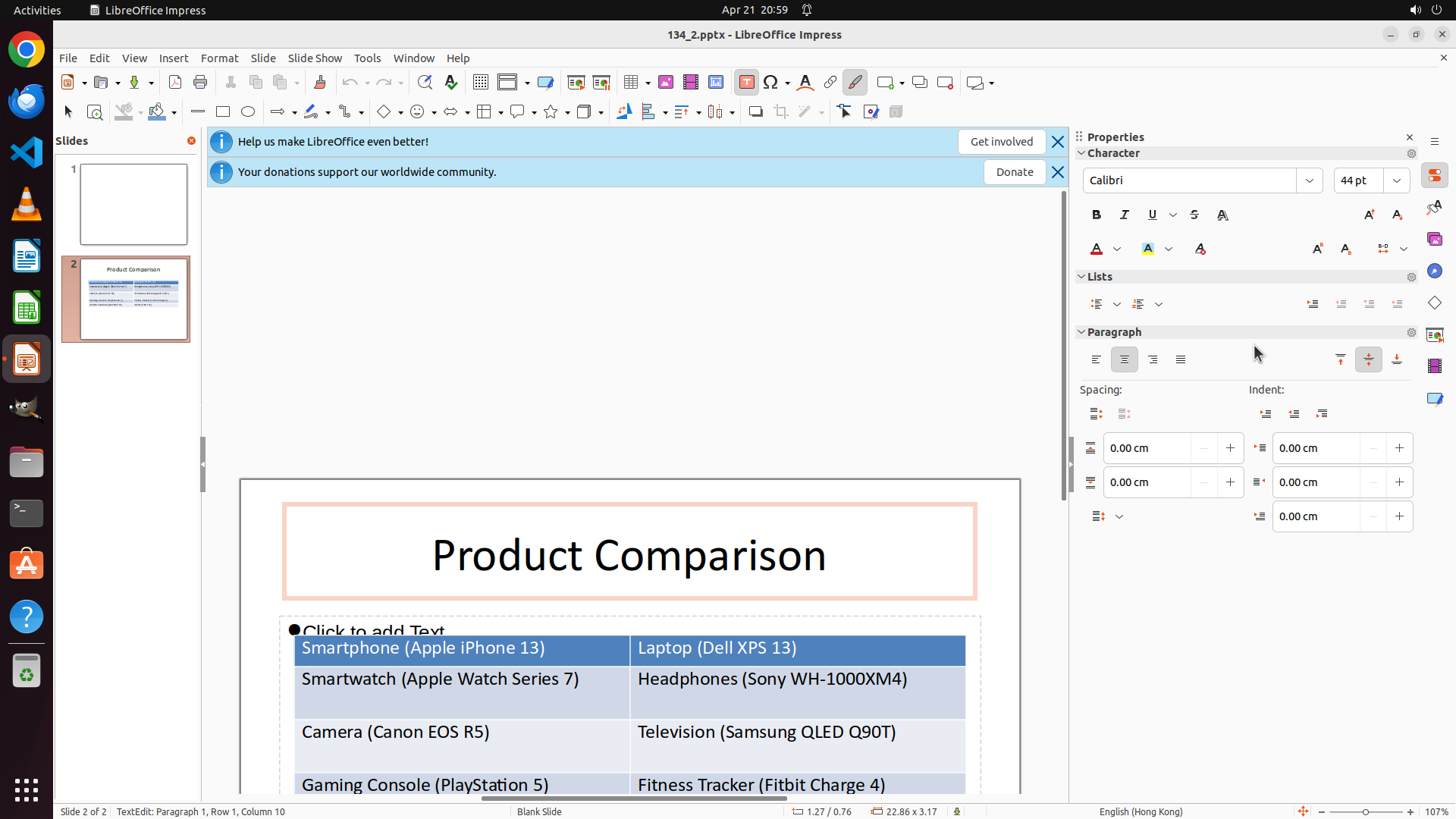Click the Get involved button
Viewport: 1456px width, 819px height.
(x=1001, y=142)
